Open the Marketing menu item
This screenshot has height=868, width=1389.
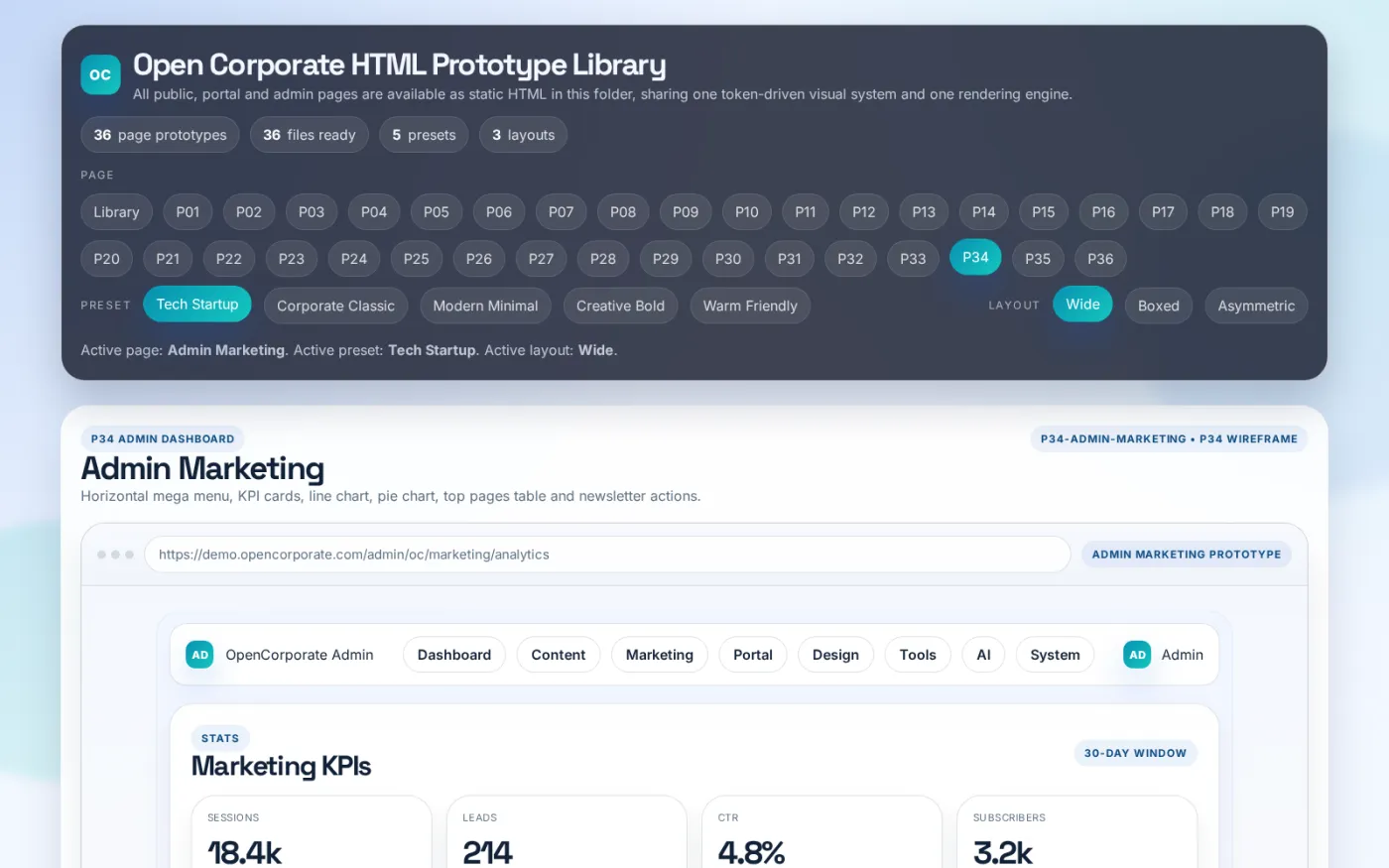[660, 655]
